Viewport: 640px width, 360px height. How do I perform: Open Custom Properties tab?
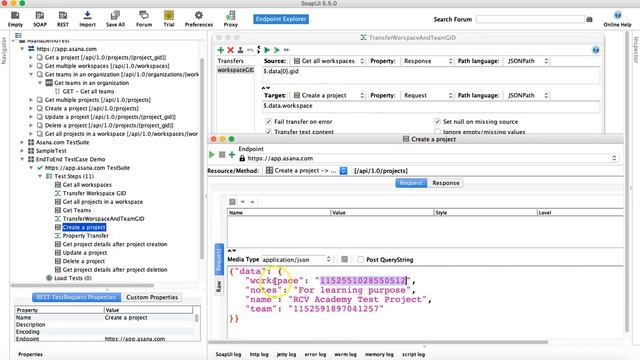pos(152,297)
